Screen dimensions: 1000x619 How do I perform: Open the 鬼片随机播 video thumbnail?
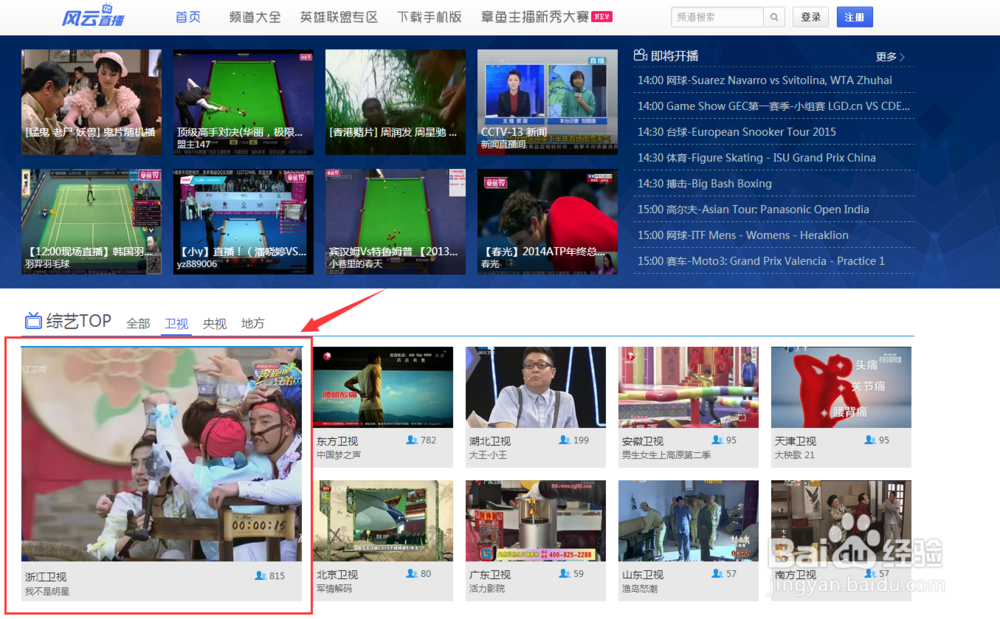pos(91,102)
